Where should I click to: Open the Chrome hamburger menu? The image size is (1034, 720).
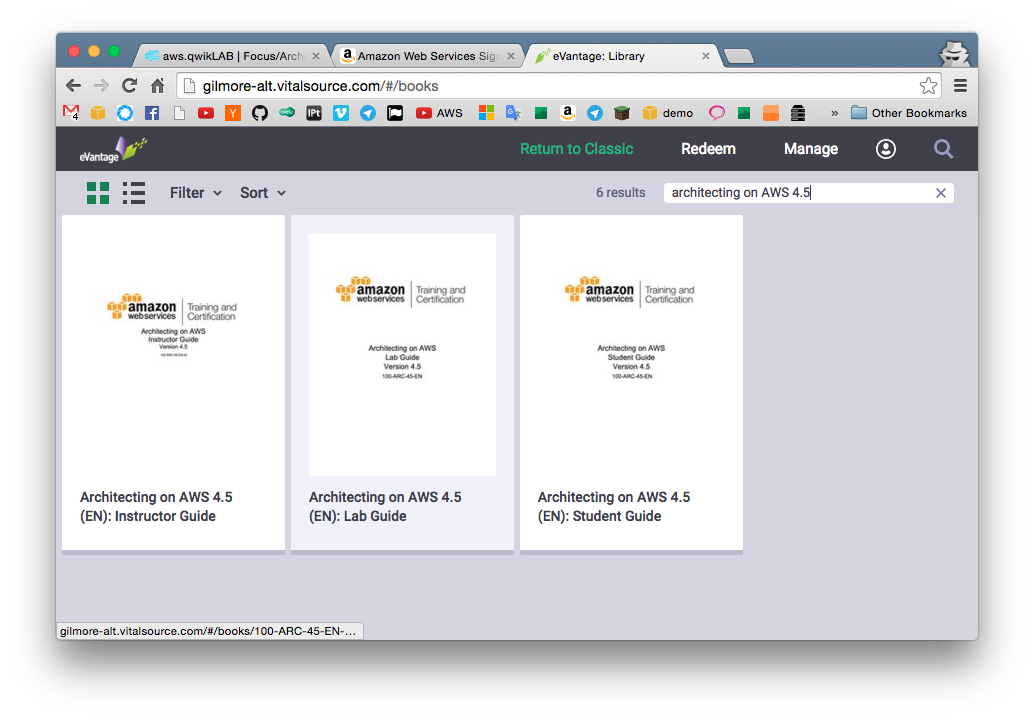[960, 86]
